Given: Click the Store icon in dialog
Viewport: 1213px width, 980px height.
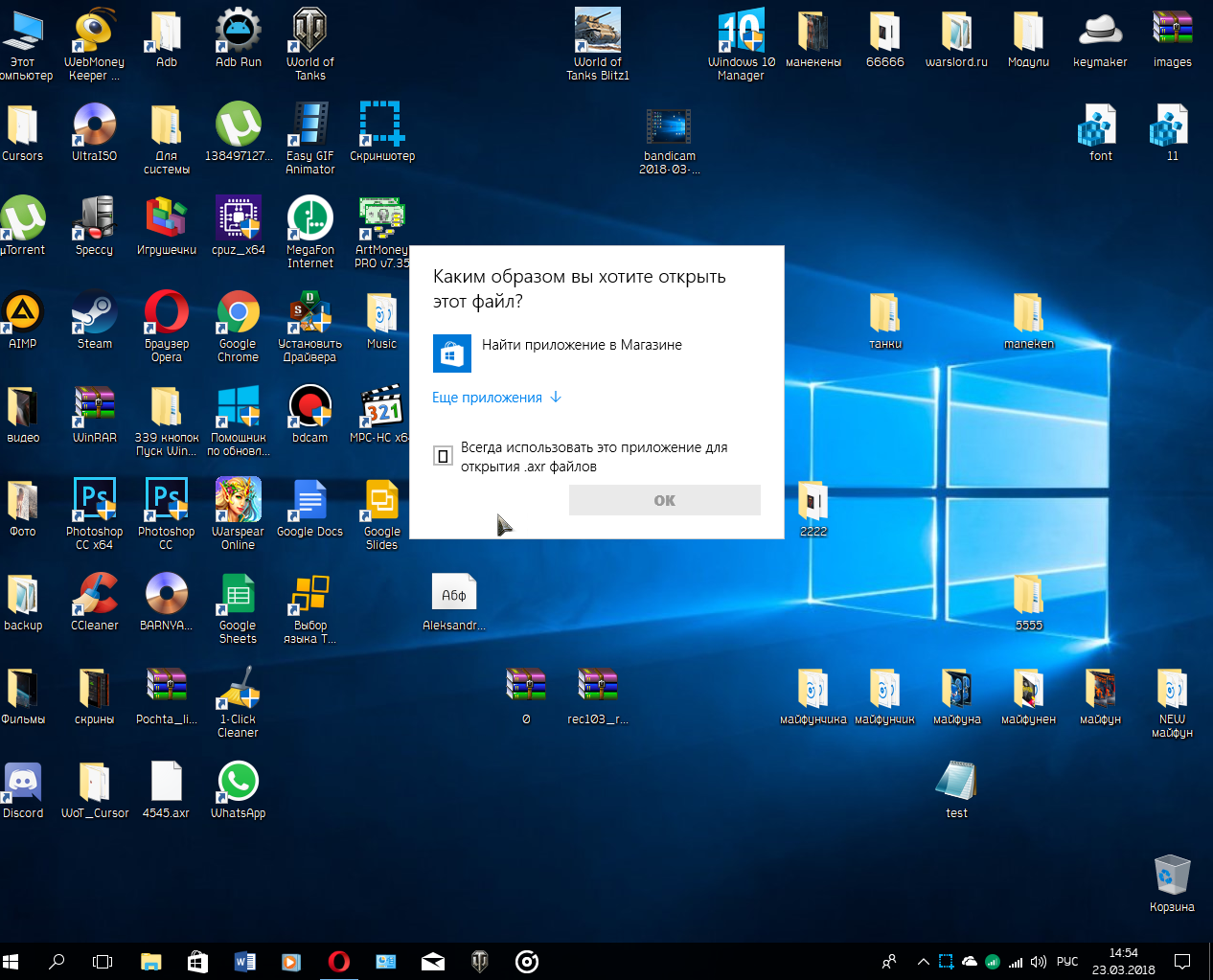Looking at the screenshot, I should pos(451,353).
